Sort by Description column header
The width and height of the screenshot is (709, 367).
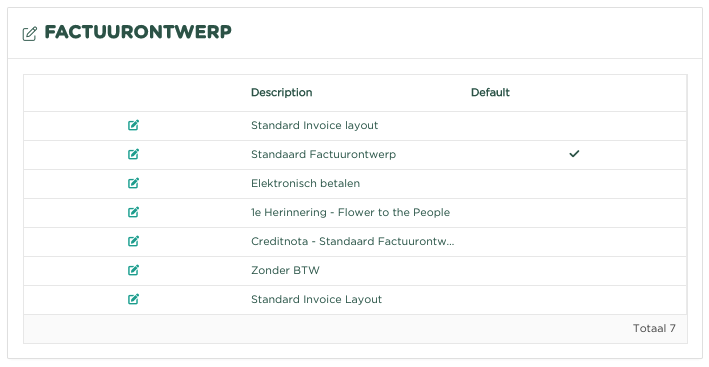click(282, 93)
